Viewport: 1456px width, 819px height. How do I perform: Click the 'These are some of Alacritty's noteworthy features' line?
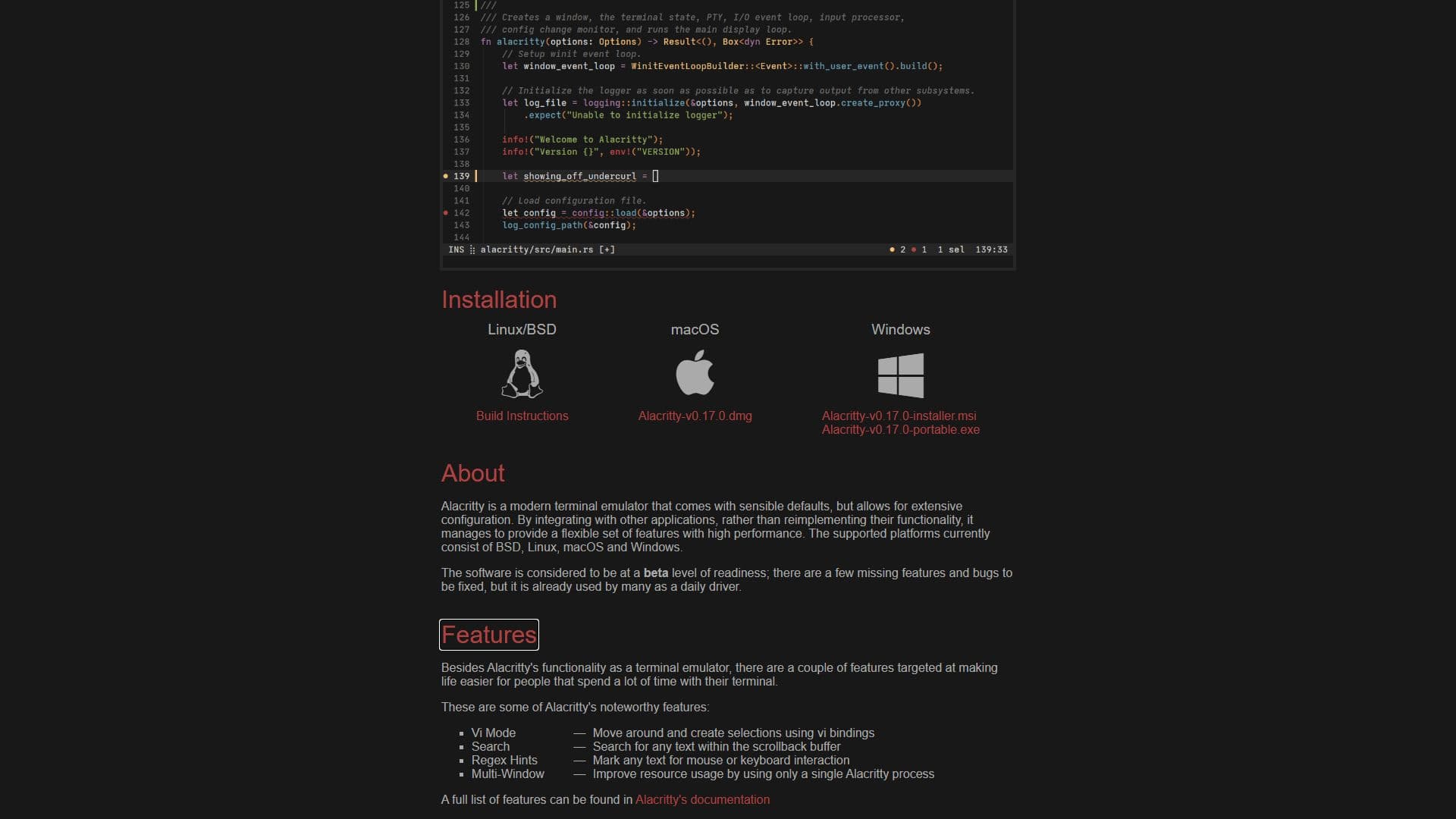click(576, 707)
